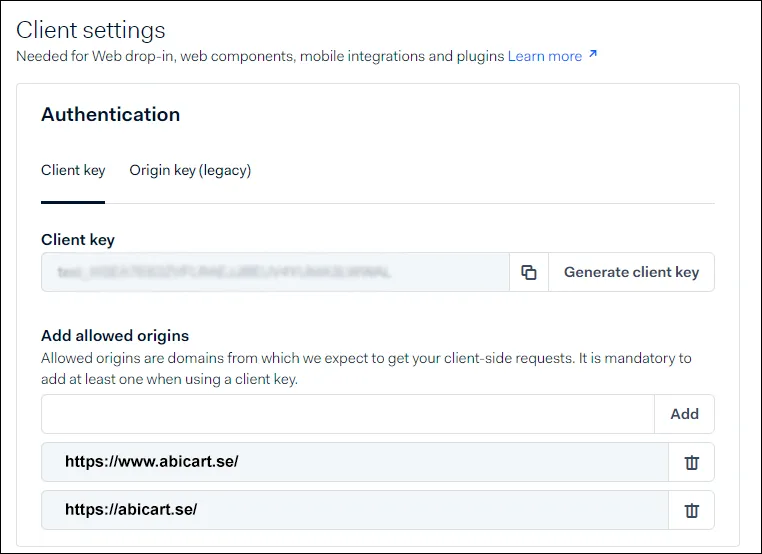Click the Client settings page title
The height and width of the screenshot is (554, 762).
pyautogui.click(x=91, y=30)
